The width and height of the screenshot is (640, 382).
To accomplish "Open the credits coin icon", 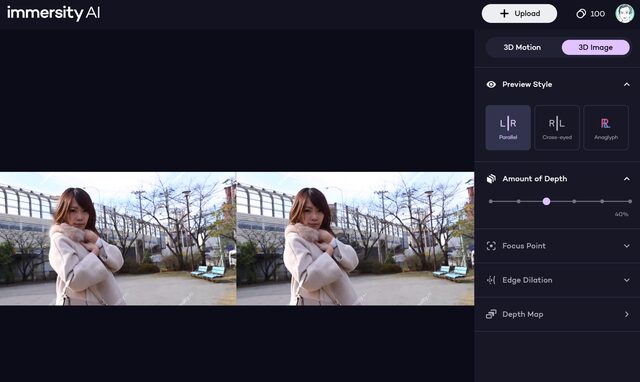I will [580, 14].
